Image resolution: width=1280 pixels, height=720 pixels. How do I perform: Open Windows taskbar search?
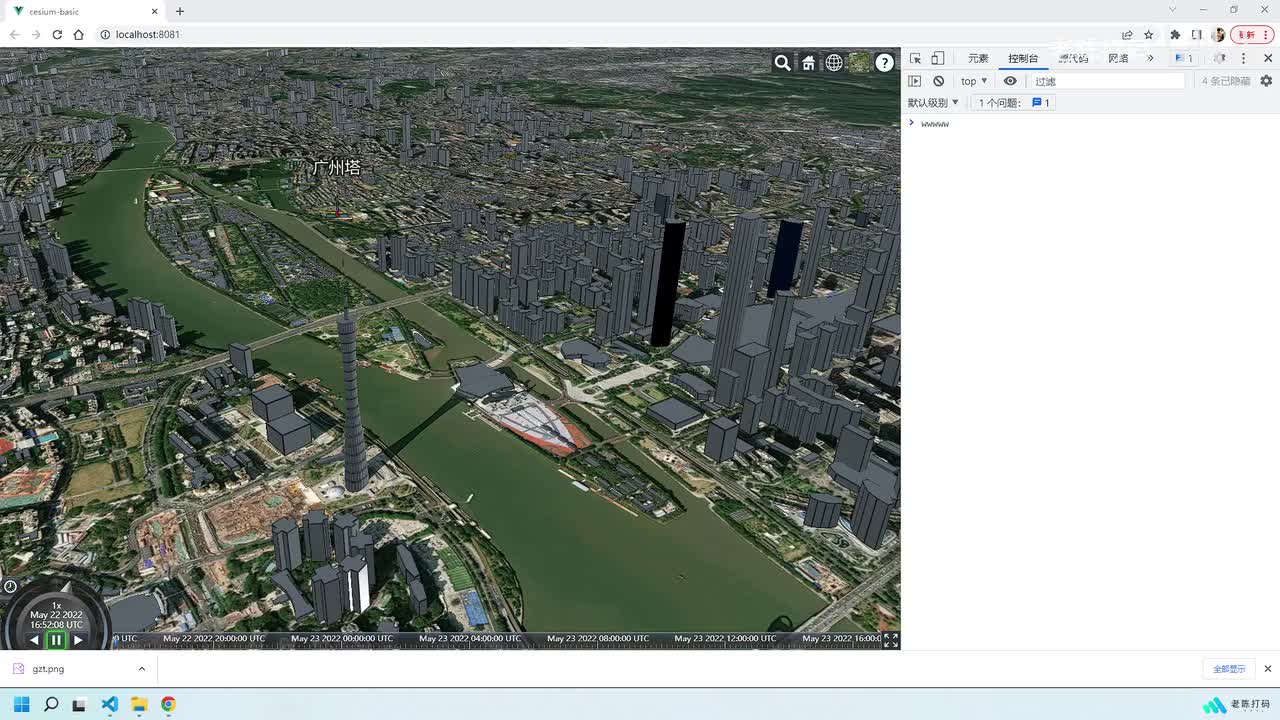51,704
